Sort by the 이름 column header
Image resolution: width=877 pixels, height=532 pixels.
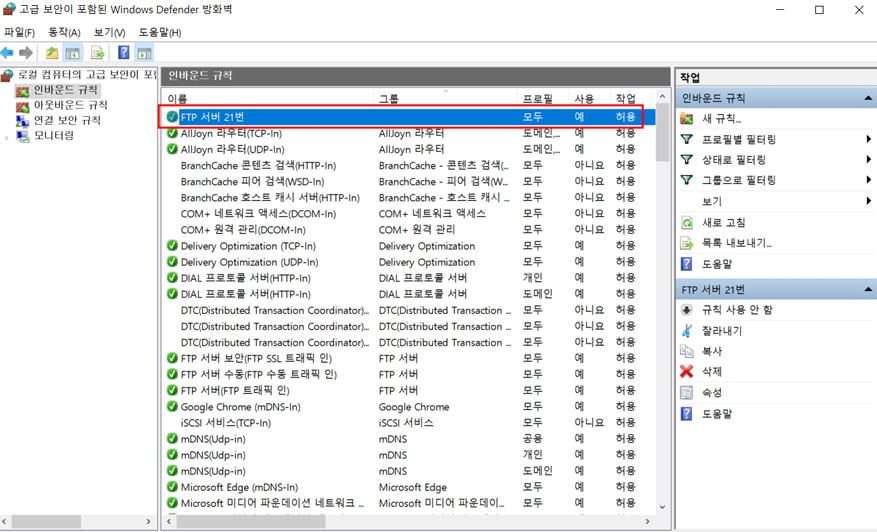[268, 98]
